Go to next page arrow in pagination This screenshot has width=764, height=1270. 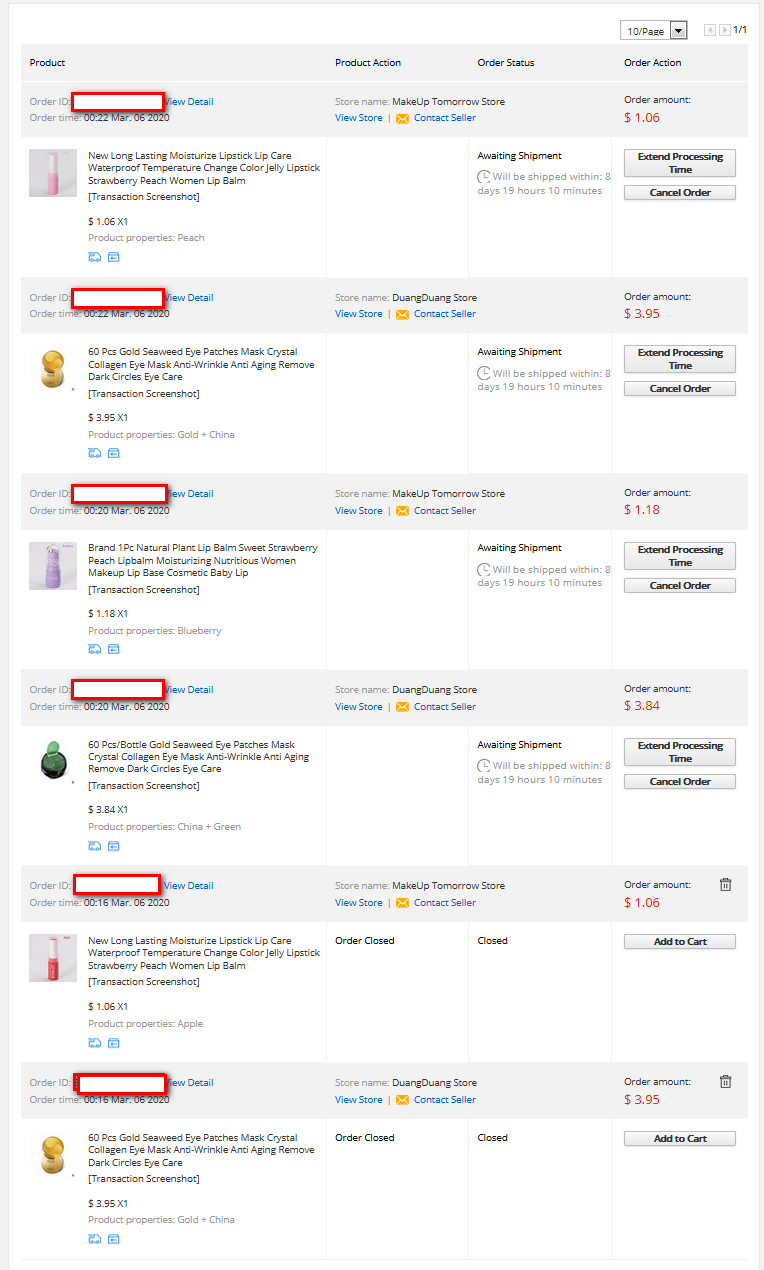tap(725, 30)
